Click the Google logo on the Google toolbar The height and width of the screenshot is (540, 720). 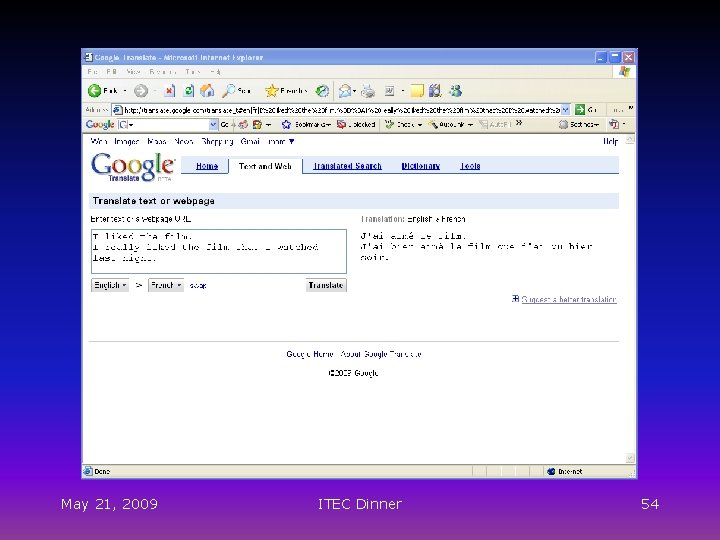click(100, 124)
